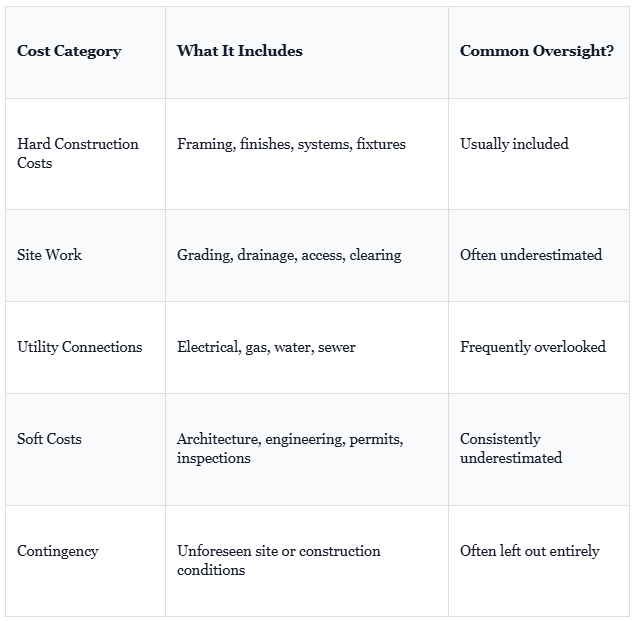Click the word inspections in Soft Costs row
The image size is (636, 621).
pyautogui.click(x=214, y=458)
